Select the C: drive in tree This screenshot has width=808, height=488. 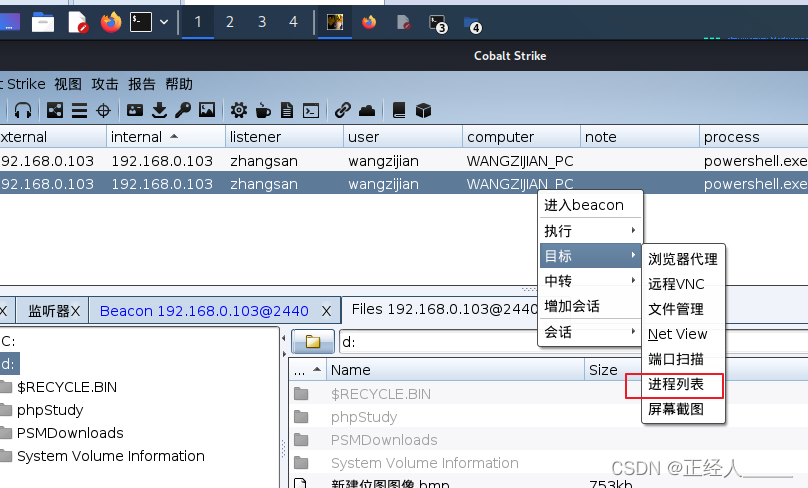pos(8,341)
